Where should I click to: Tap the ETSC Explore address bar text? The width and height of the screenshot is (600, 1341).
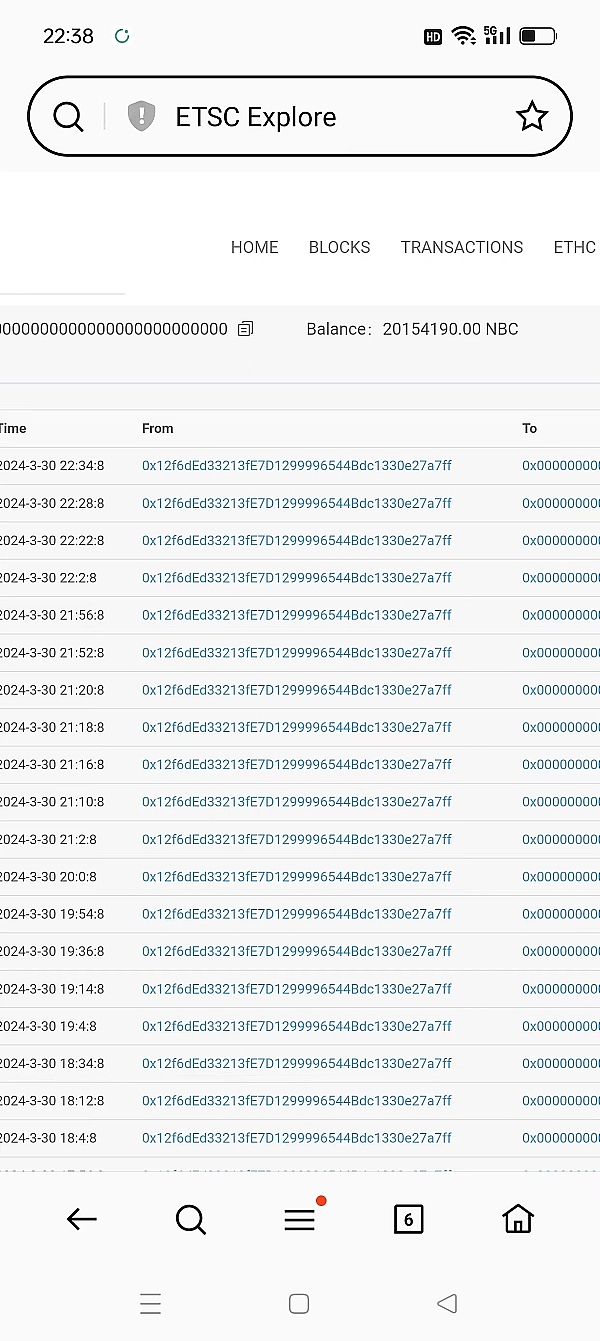click(255, 117)
